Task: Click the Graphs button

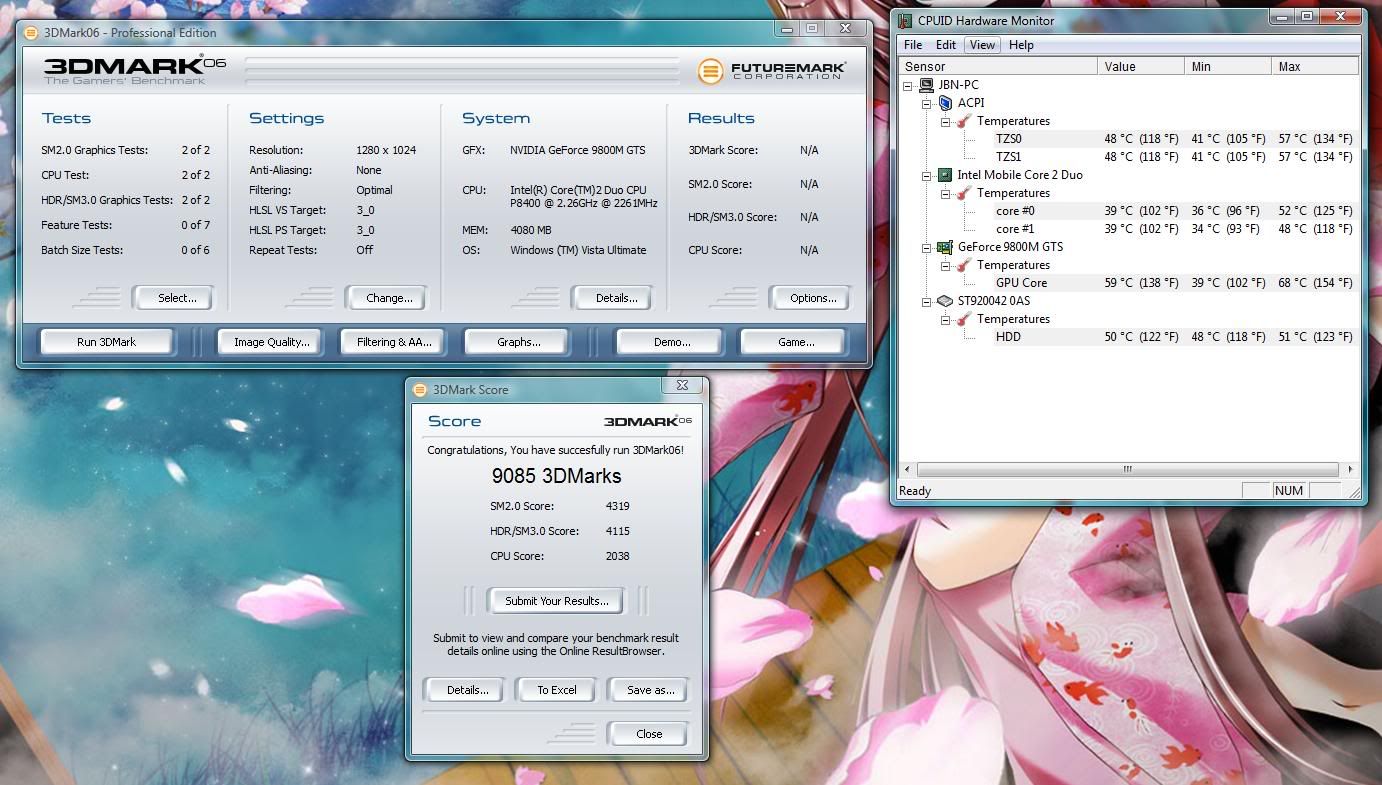Action: point(518,342)
